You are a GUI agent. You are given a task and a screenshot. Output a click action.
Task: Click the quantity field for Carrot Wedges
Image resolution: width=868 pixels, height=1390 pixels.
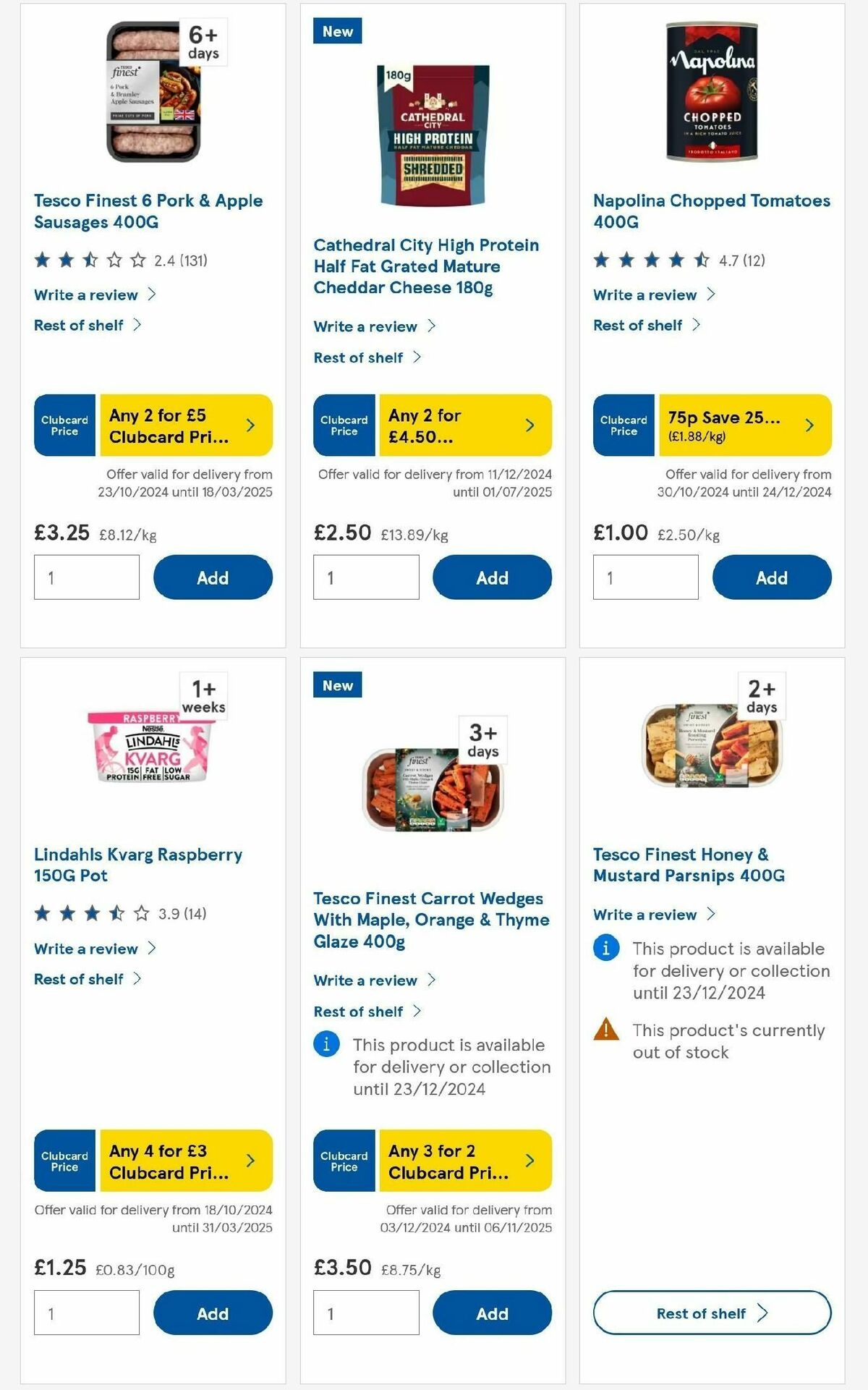pyautogui.click(x=365, y=1313)
